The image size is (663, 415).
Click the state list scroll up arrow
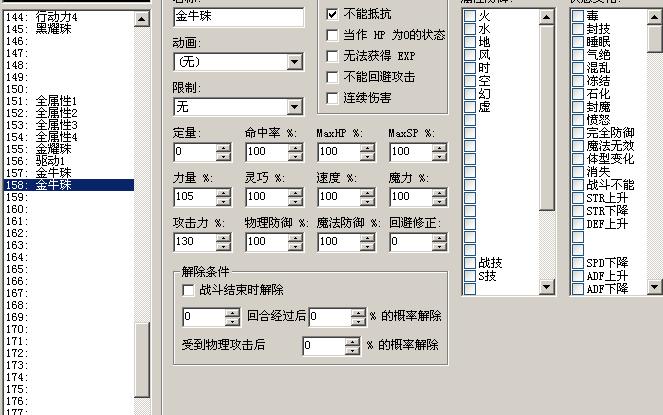[x=142, y=19]
